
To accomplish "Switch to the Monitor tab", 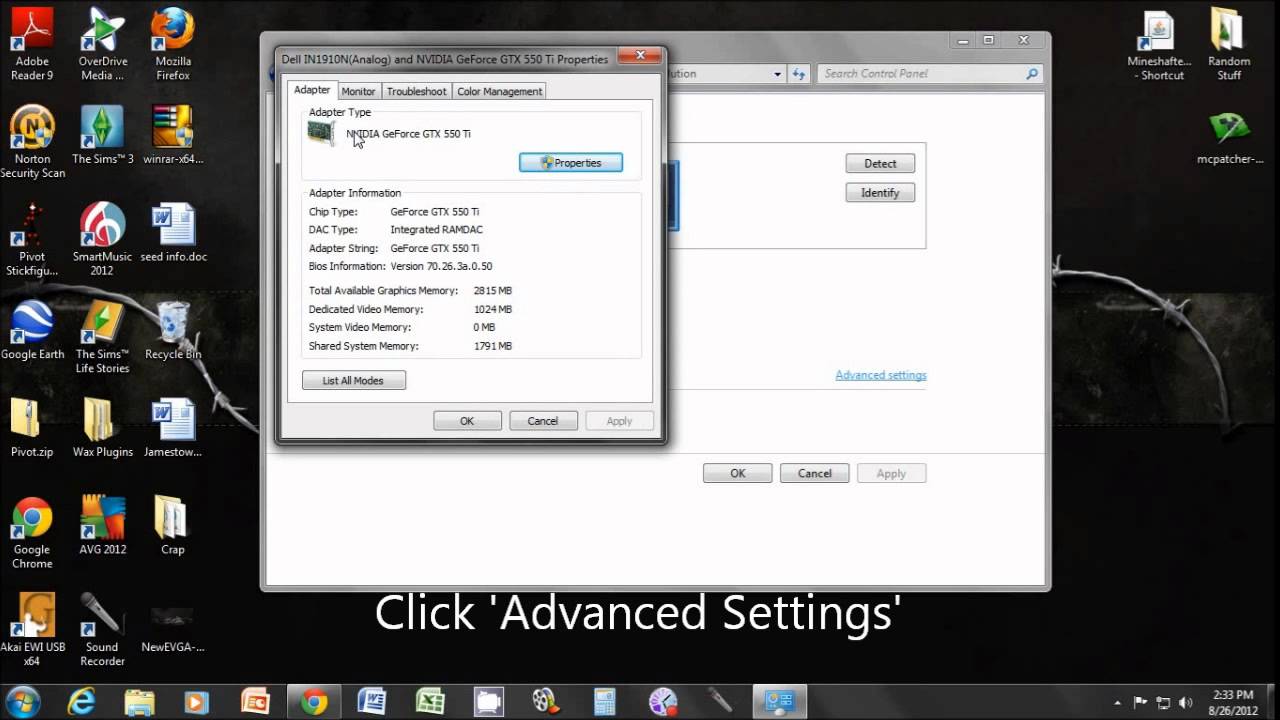I will tap(358, 91).
